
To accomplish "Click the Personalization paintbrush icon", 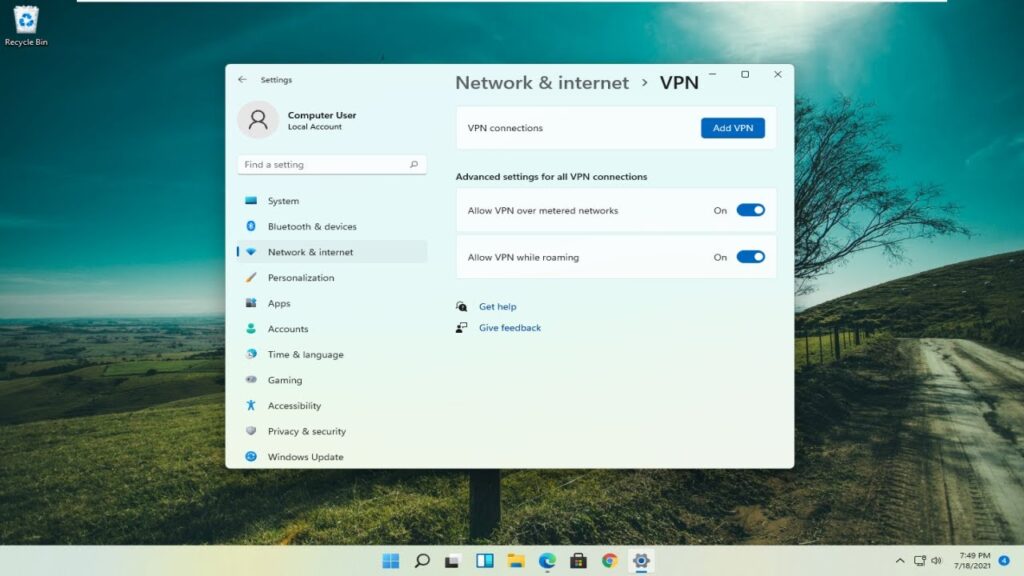I will (x=251, y=278).
